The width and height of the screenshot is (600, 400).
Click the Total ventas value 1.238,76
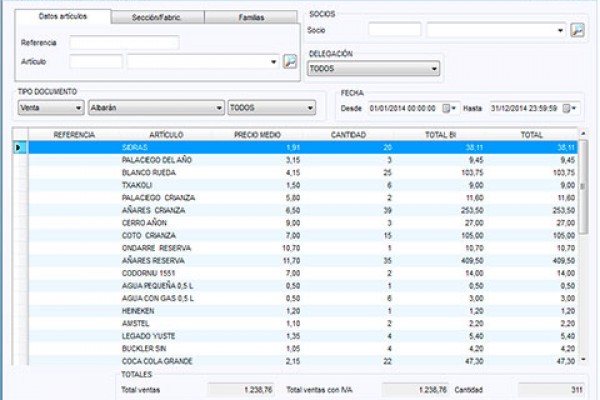[241, 390]
